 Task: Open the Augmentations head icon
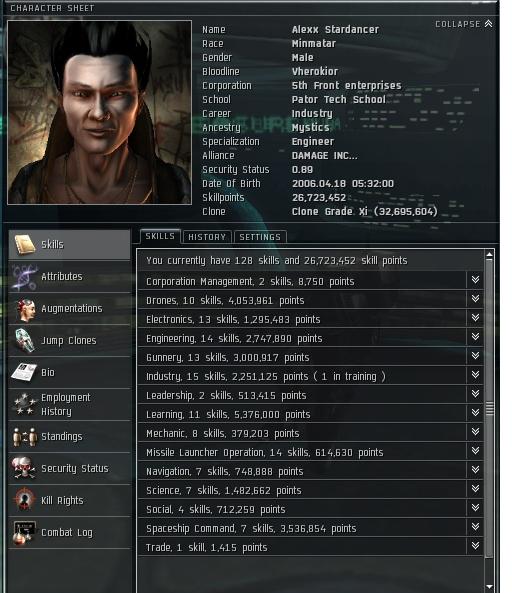point(25,309)
